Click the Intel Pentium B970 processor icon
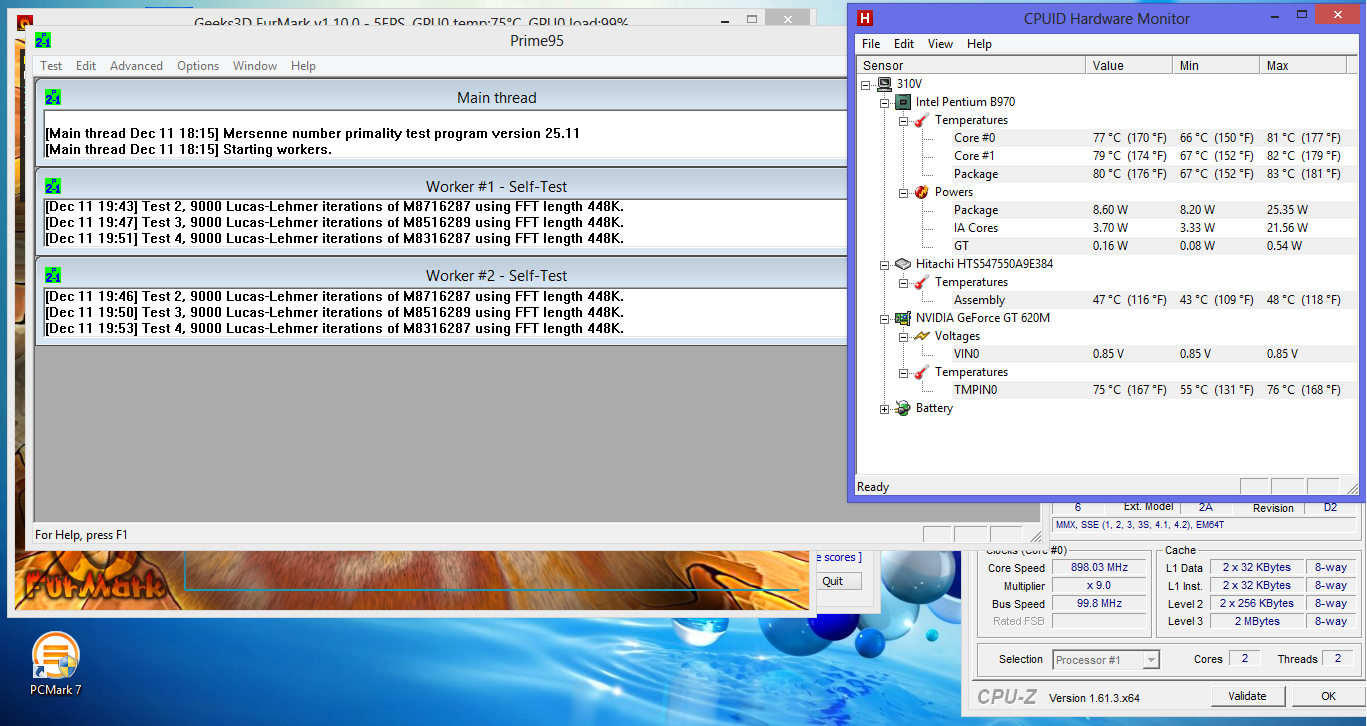This screenshot has height=726, width=1367. click(902, 102)
